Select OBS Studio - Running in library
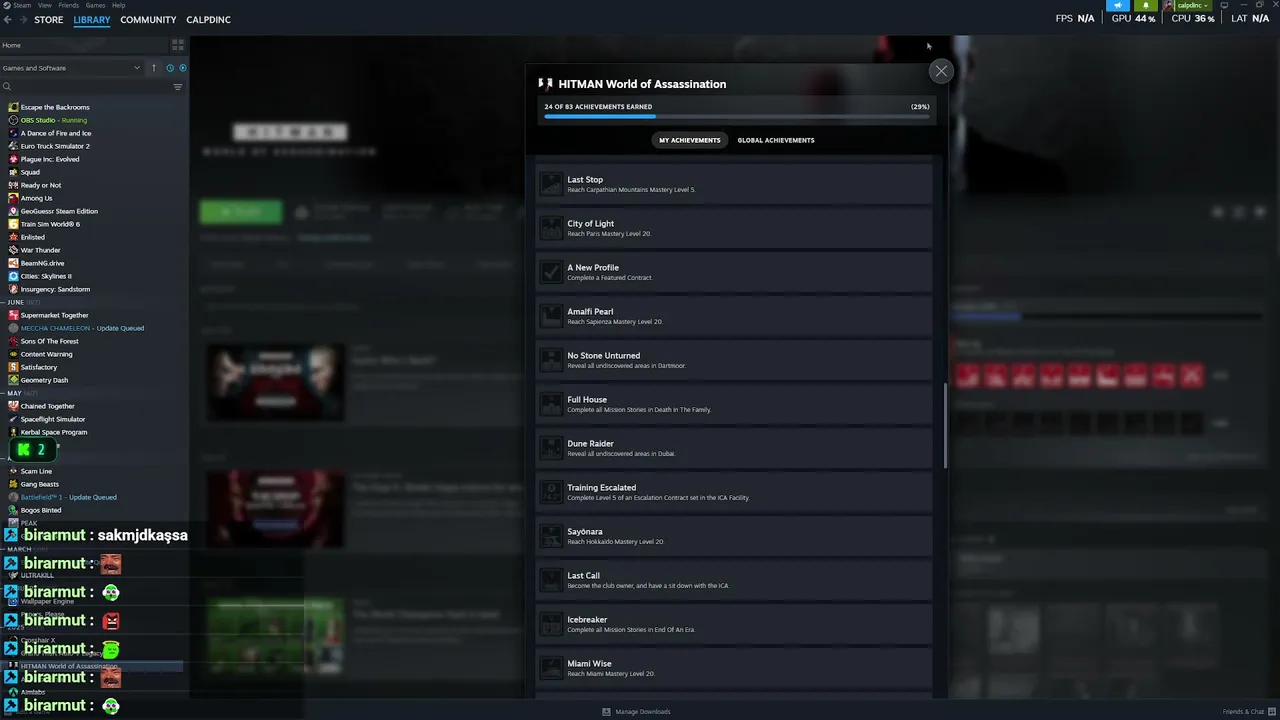1280x720 pixels. pyautogui.click(x=54, y=120)
